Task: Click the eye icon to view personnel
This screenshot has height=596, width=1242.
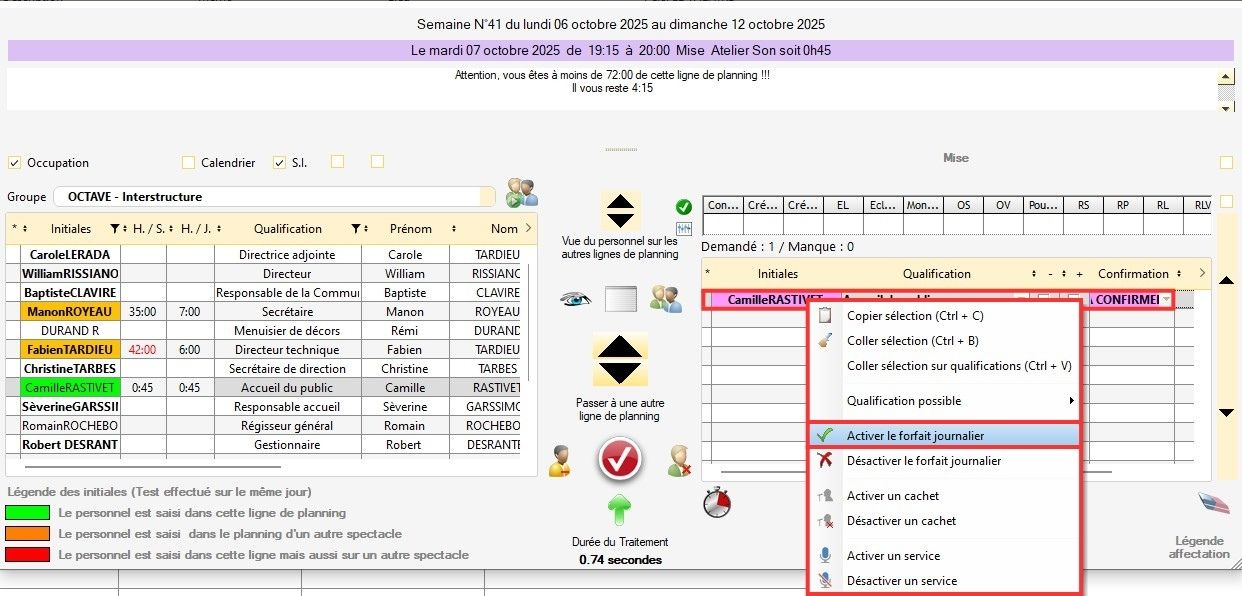Action: click(x=574, y=298)
